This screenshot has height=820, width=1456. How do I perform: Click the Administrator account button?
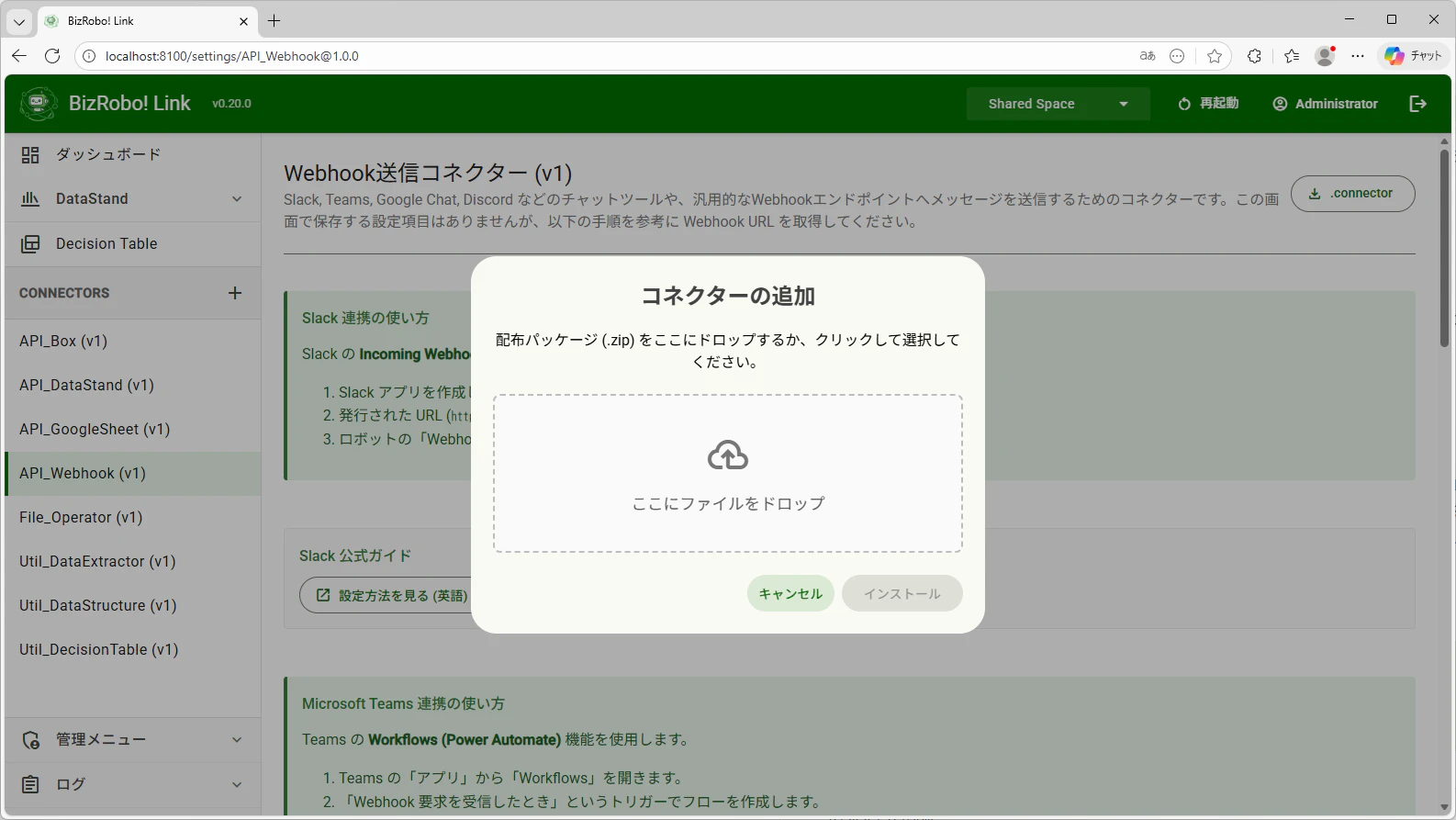1325,104
